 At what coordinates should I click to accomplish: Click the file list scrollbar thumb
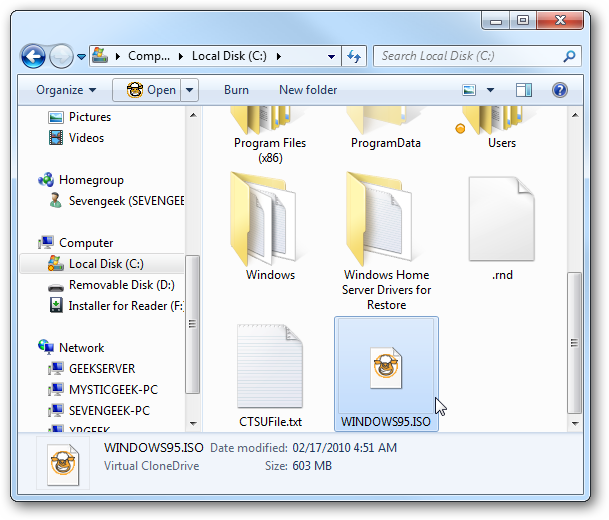574,343
